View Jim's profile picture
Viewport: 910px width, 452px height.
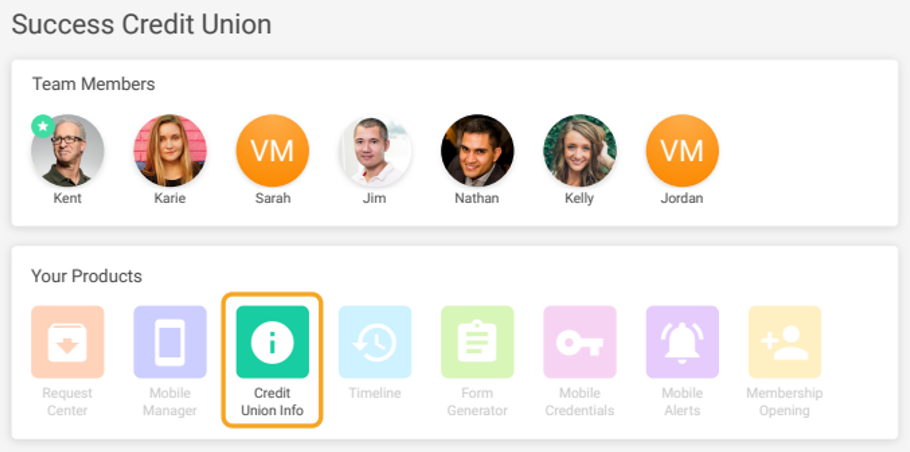click(x=375, y=151)
